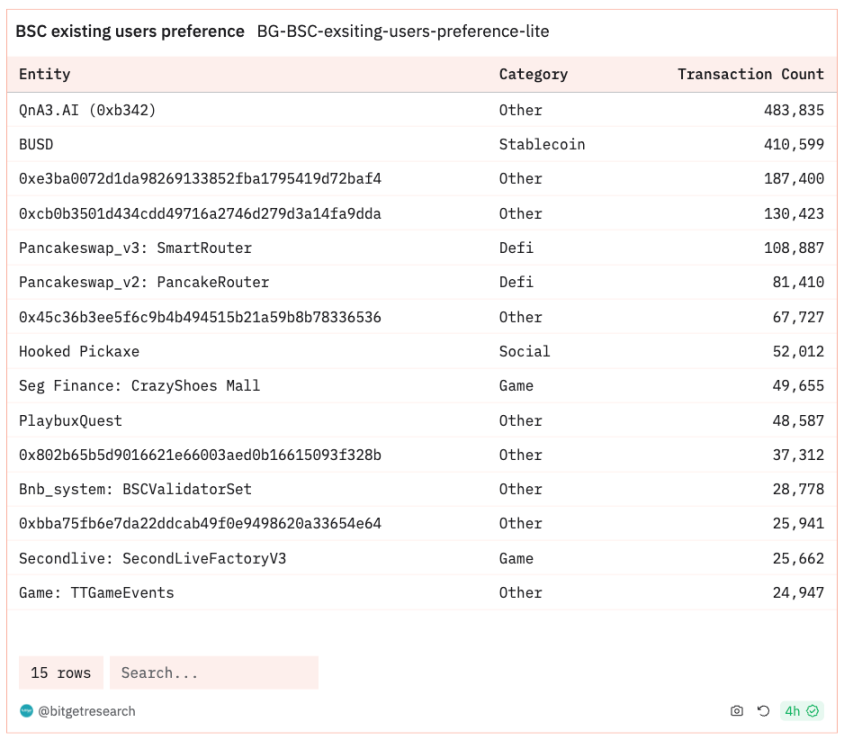Select the Secondlive: SecondLiveFactoryV3 row

(421, 558)
